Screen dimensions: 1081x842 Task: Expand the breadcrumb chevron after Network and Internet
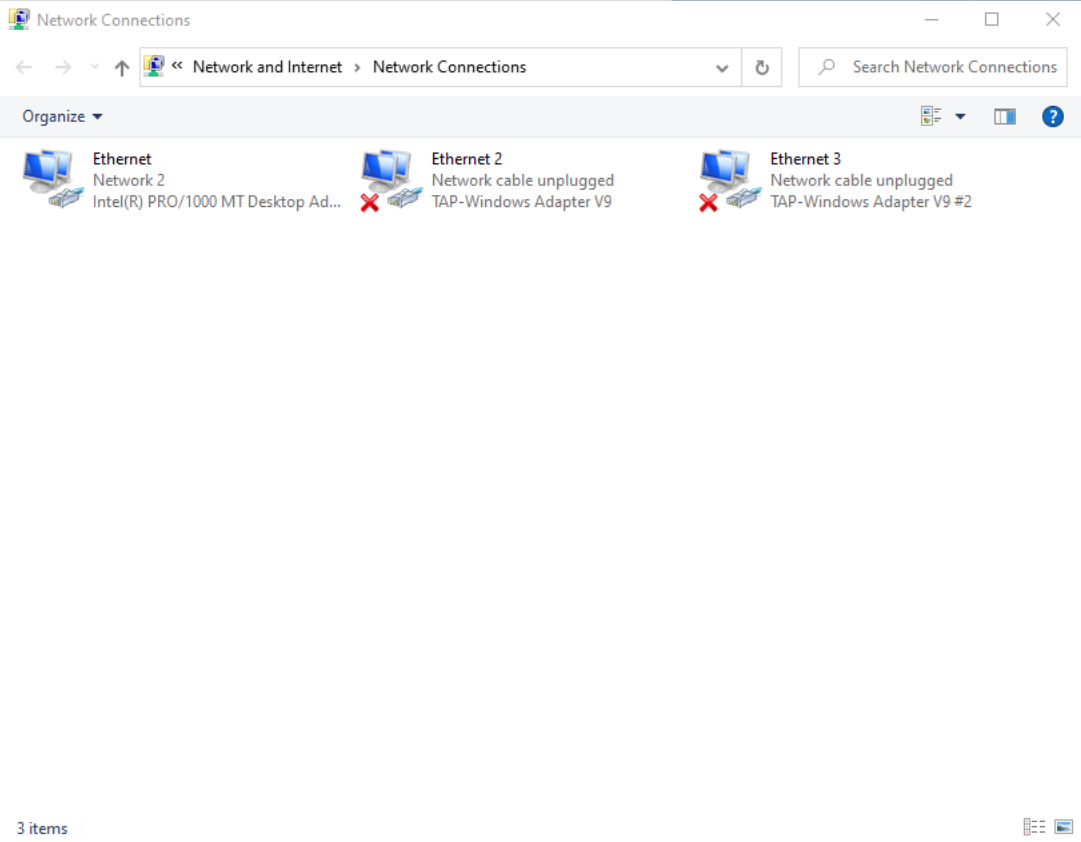coord(357,67)
